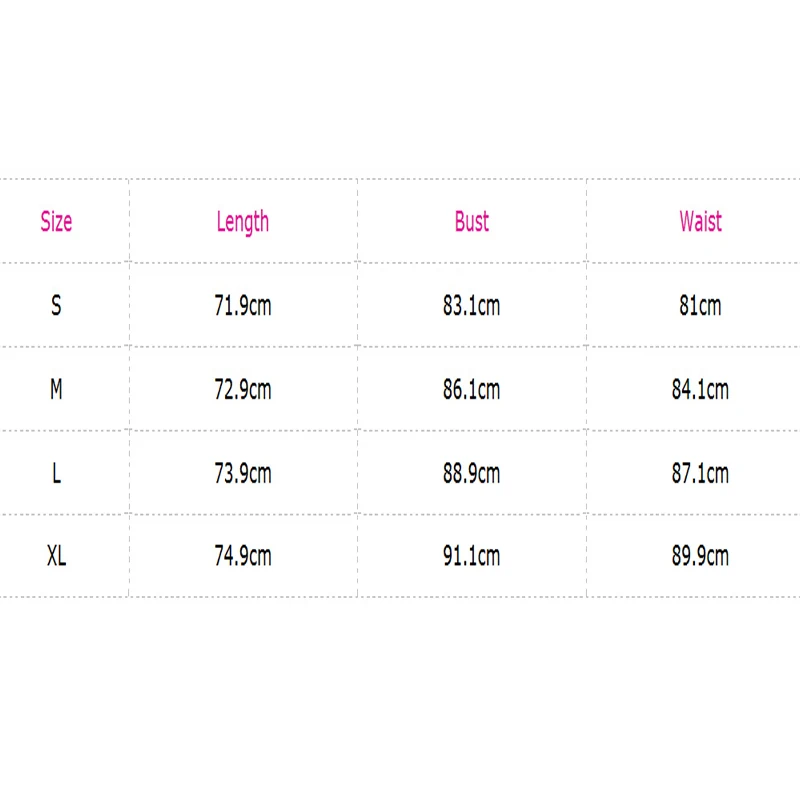This screenshot has width=800, height=800.
Task: Click the Size column header
Action: coord(56,222)
